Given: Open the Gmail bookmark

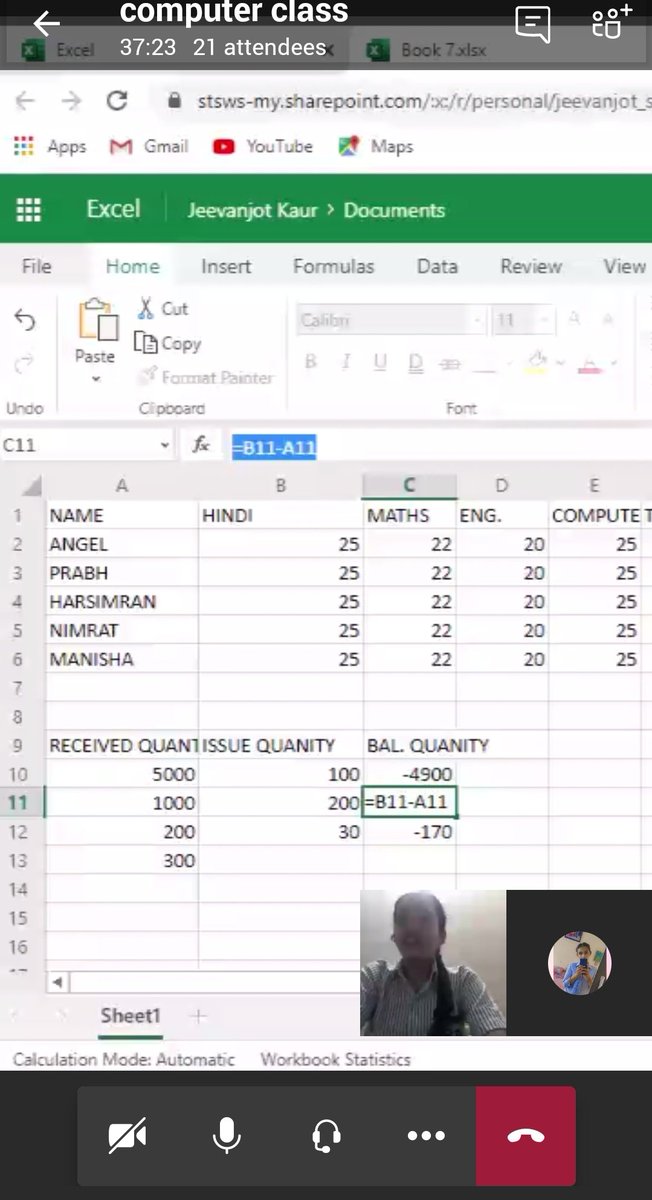Looking at the screenshot, I should [x=149, y=146].
